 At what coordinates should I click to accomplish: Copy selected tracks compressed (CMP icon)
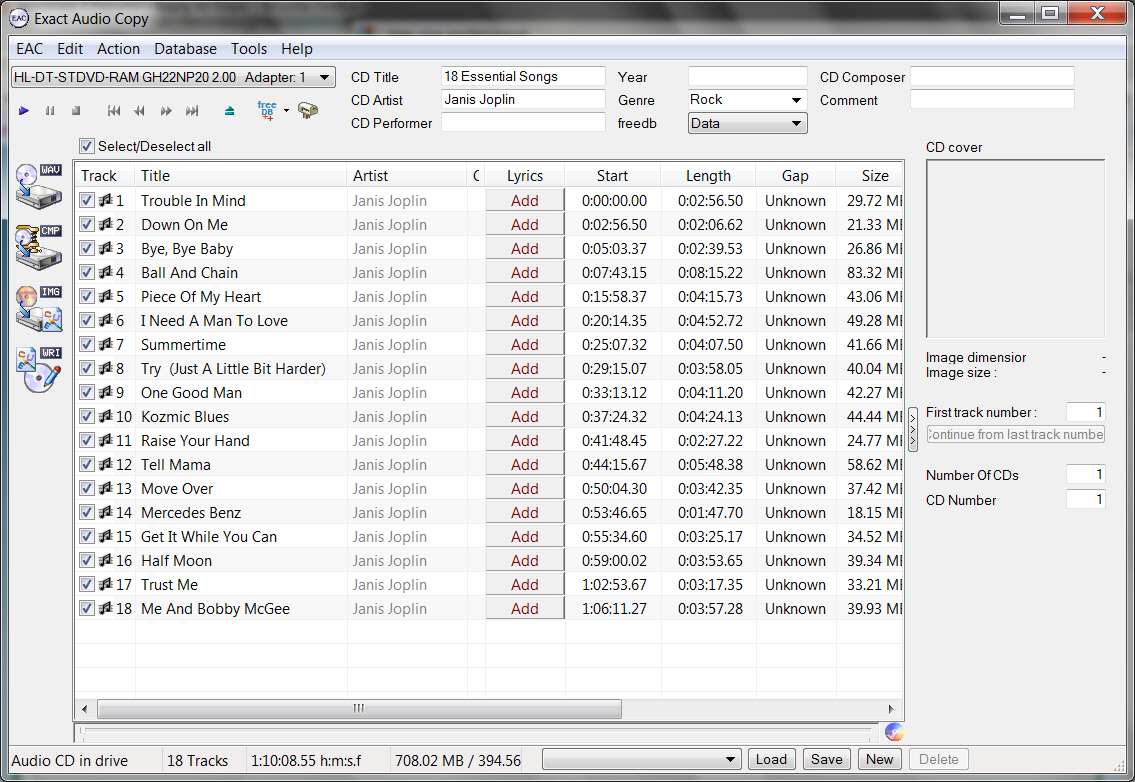39,248
